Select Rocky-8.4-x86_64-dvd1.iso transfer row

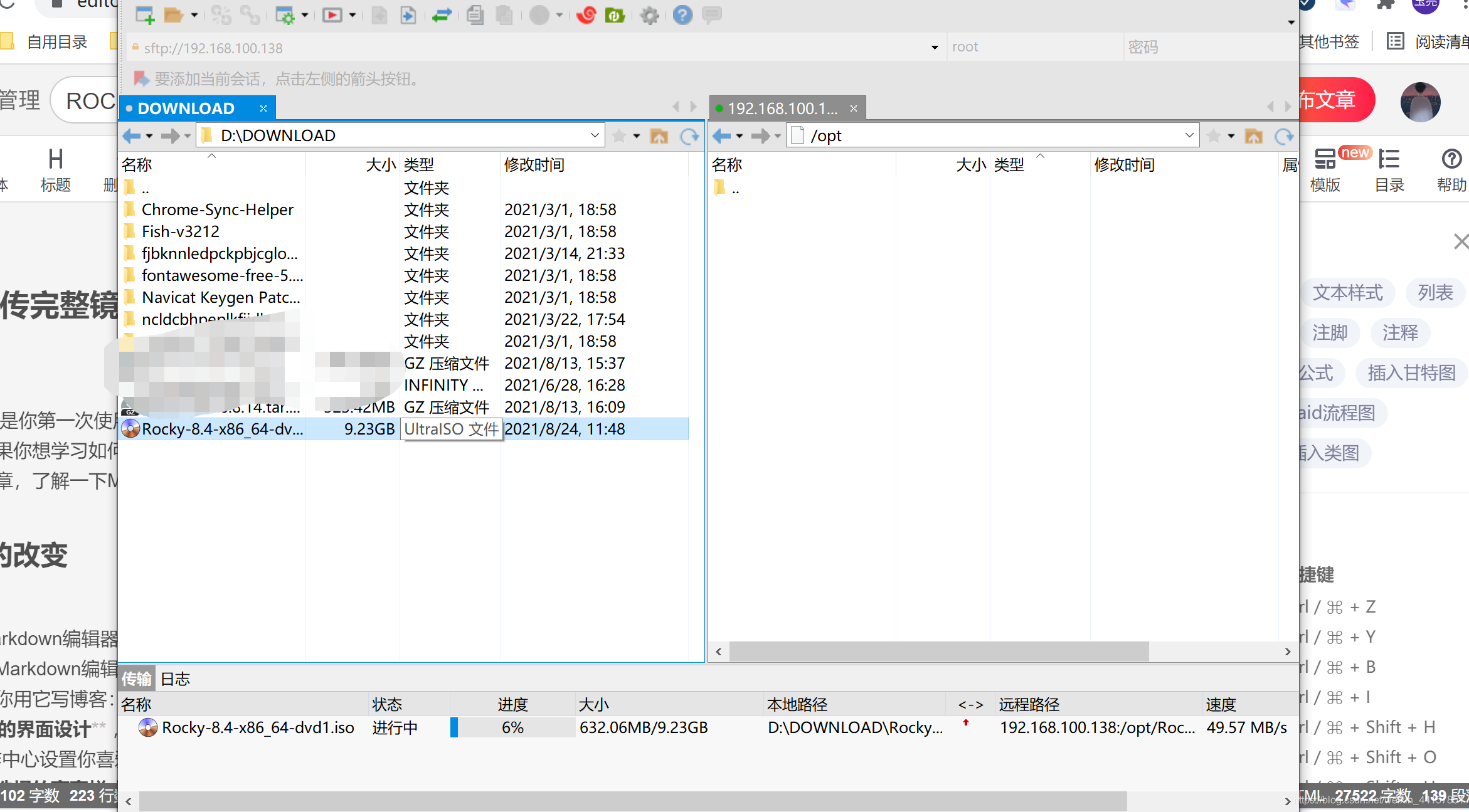pyautogui.click(x=708, y=727)
